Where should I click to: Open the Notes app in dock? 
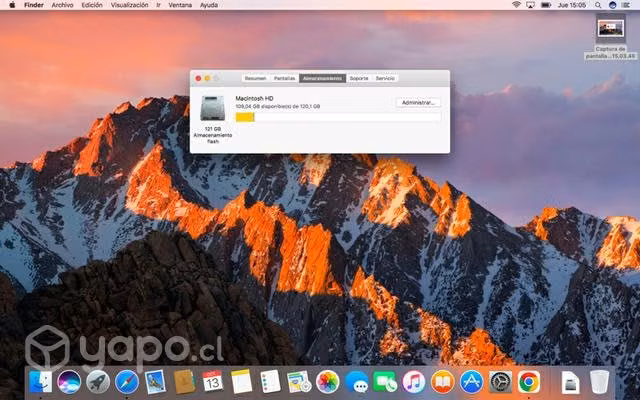(x=242, y=382)
